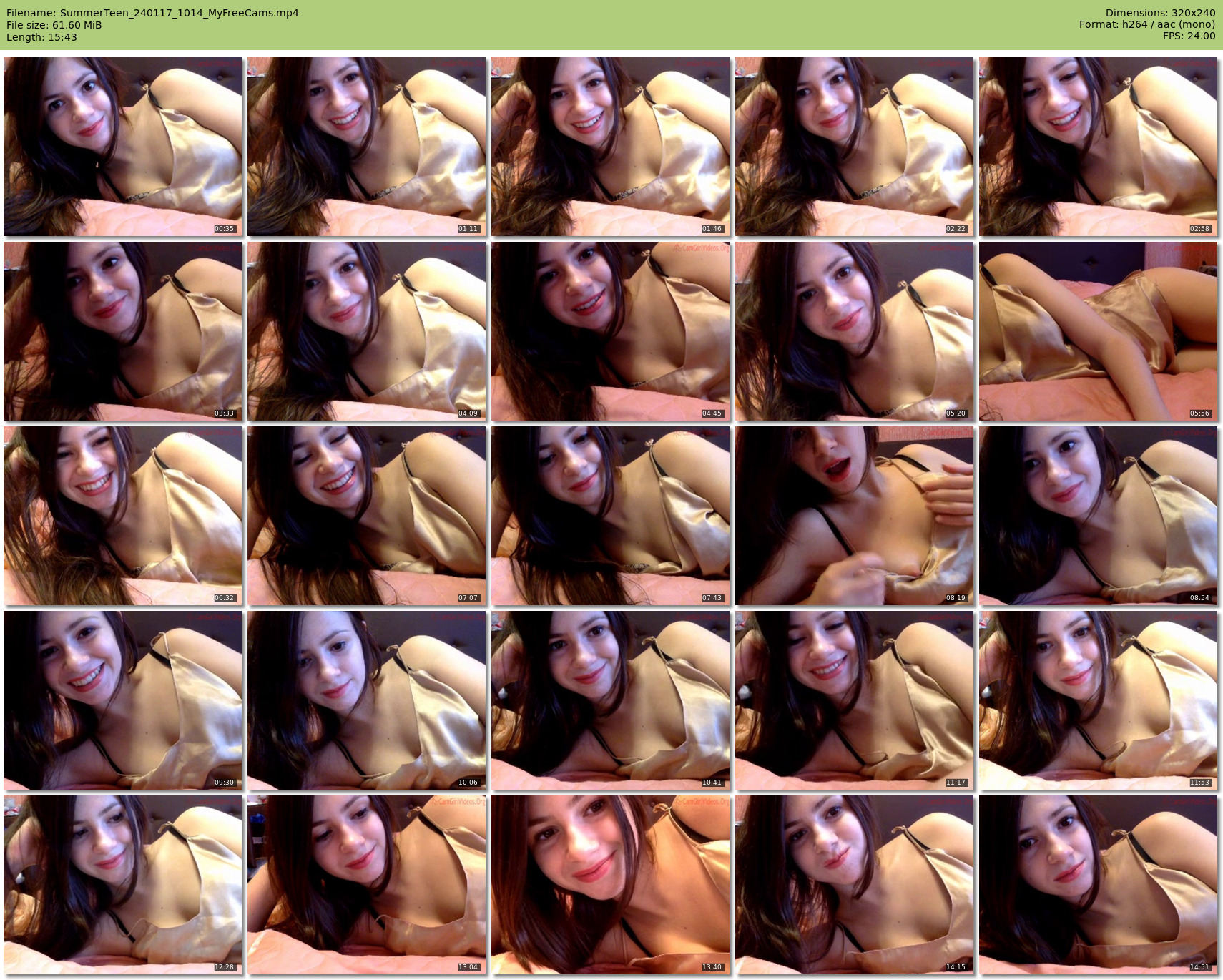Choose the frame stamped 04:45

pos(611,331)
